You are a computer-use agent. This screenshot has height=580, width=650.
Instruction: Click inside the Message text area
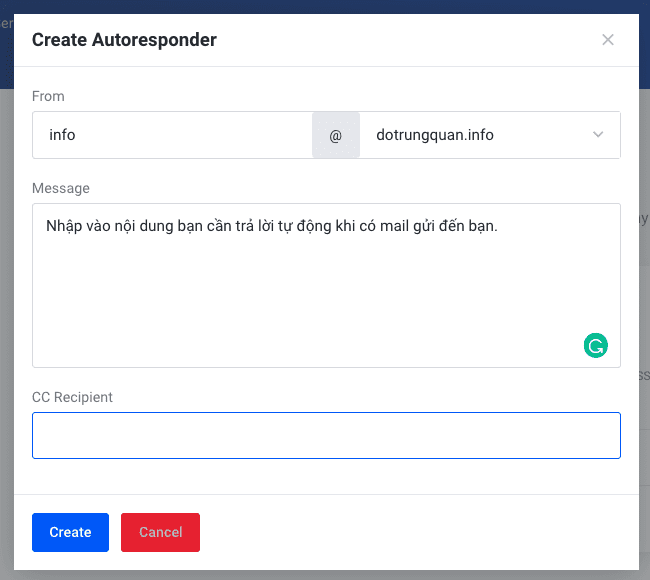tap(300, 290)
